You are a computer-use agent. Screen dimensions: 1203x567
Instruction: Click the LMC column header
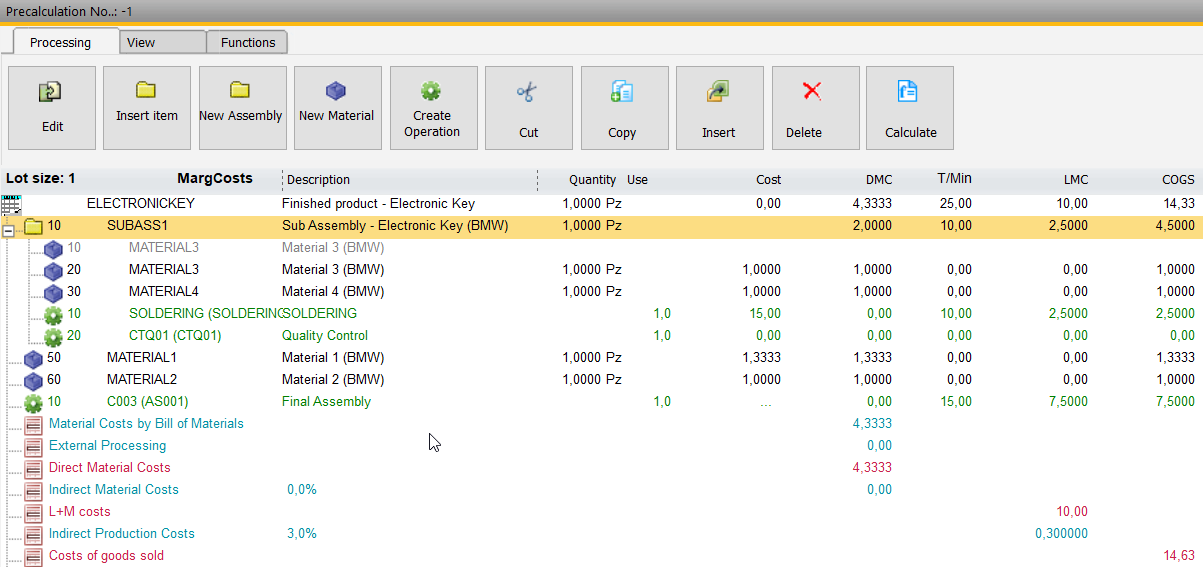click(x=1076, y=180)
